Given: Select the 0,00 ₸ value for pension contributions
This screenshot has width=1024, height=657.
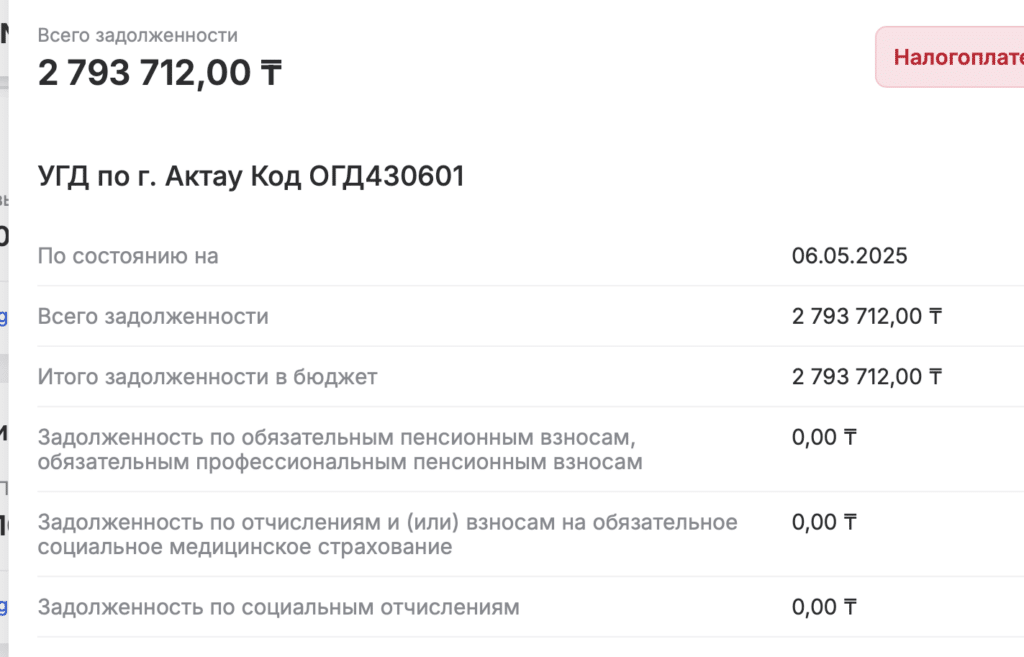Looking at the screenshot, I should [x=824, y=437].
